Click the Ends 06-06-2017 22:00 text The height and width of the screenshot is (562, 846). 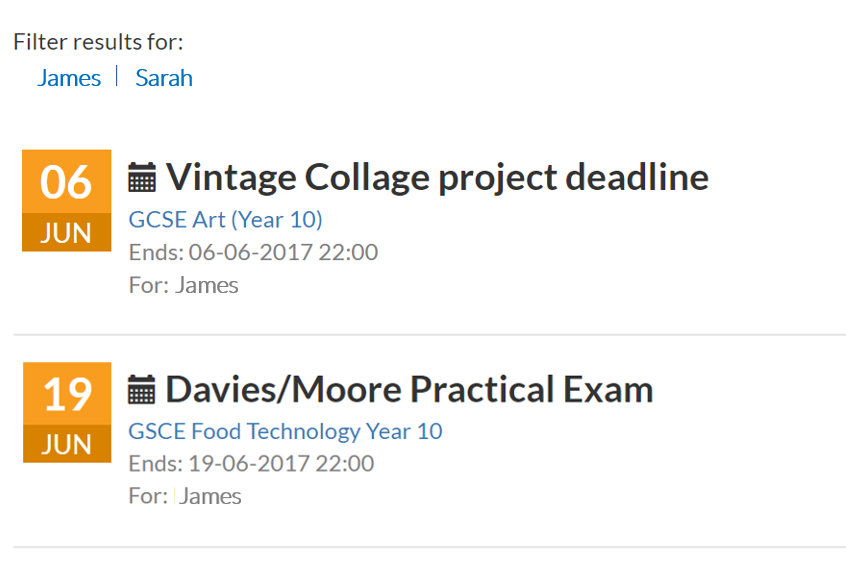(x=254, y=252)
